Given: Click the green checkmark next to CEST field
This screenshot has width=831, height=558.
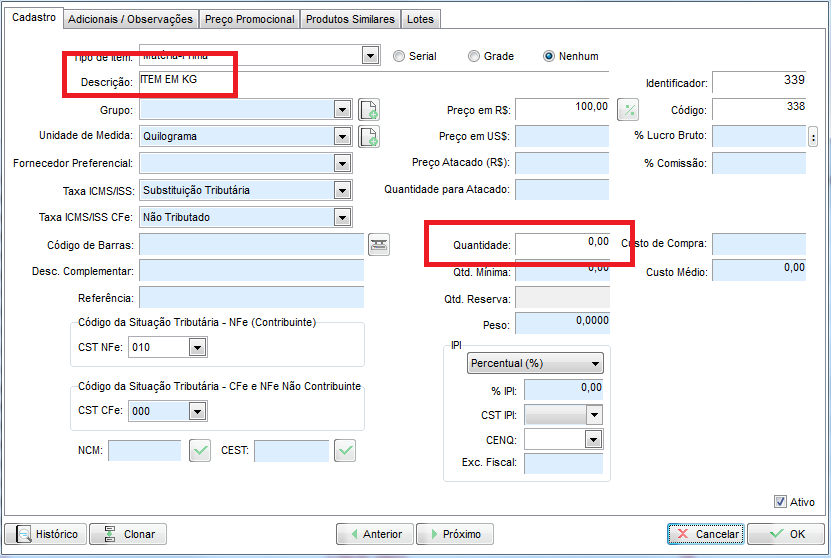Looking at the screenshot, I should (x=345, y=451).
